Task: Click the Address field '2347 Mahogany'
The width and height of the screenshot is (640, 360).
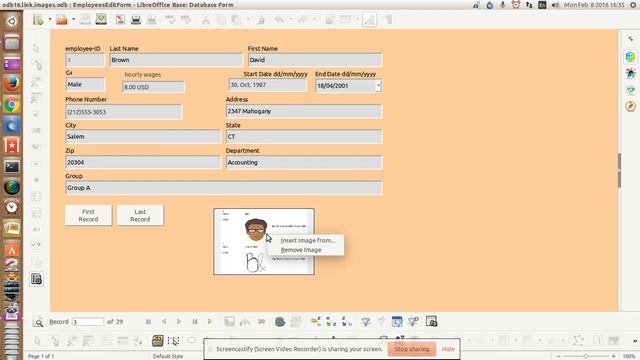Action: [x=304, y=111]
